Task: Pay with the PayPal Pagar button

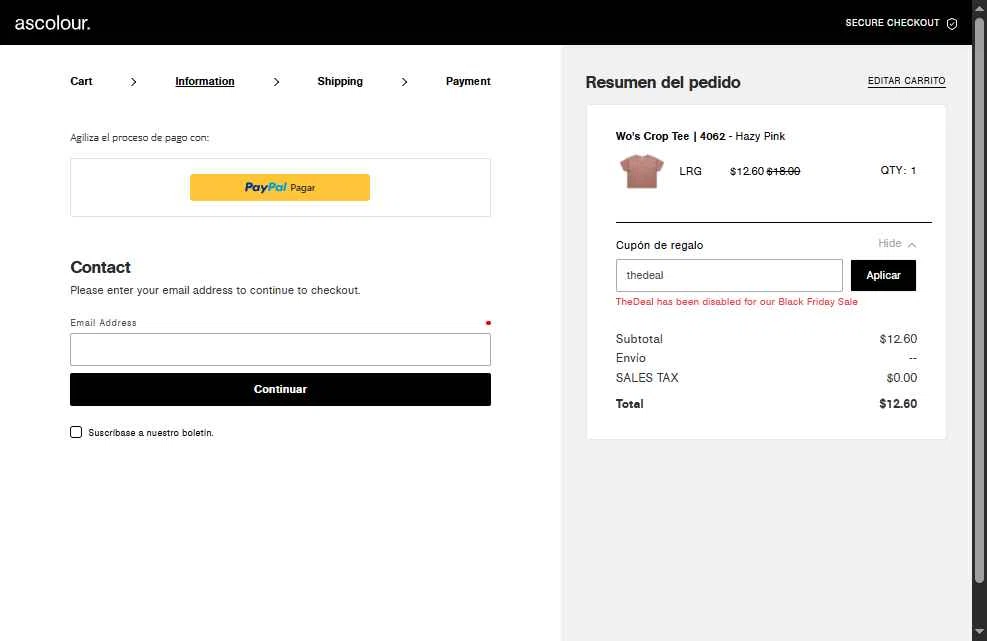Action: click(280, 188)
